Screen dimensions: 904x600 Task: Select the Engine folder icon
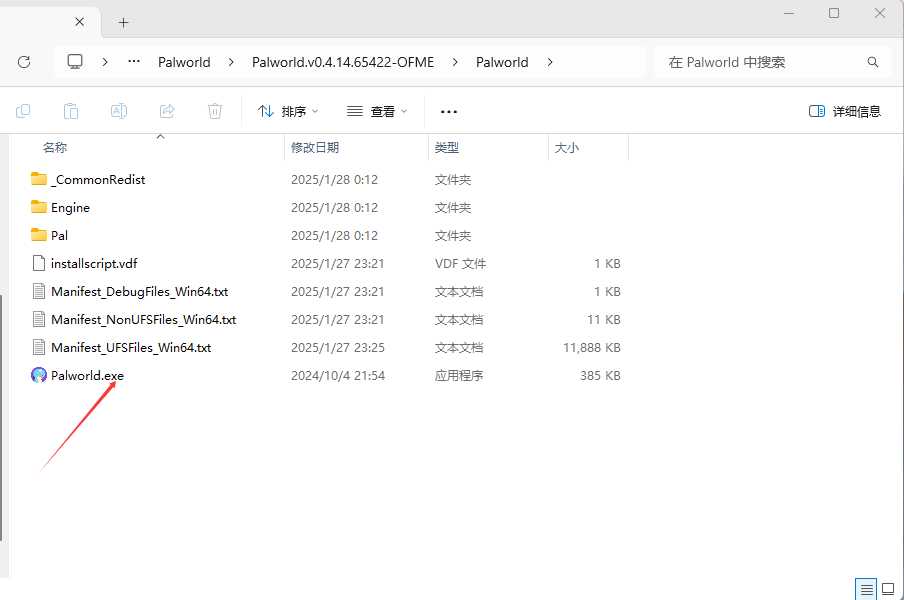coord(39,206)
